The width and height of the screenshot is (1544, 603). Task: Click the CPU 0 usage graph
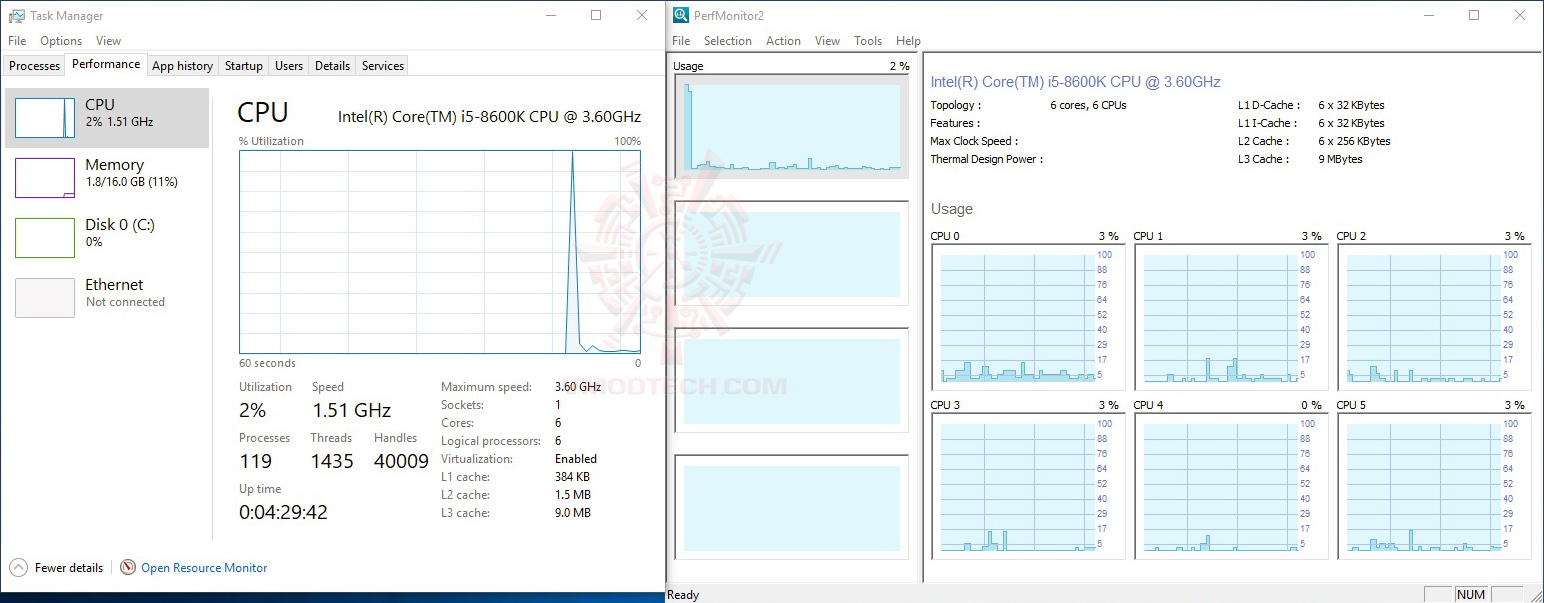point(1027,317)
